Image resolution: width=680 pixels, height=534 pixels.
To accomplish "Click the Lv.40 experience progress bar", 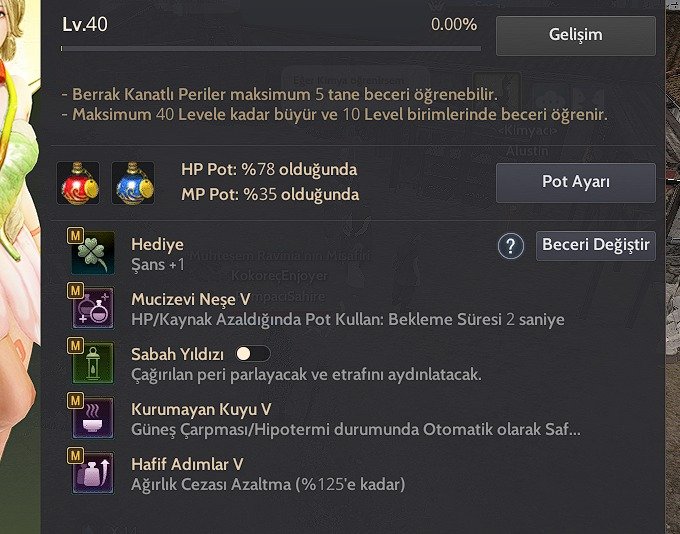I will coord(271,49).
